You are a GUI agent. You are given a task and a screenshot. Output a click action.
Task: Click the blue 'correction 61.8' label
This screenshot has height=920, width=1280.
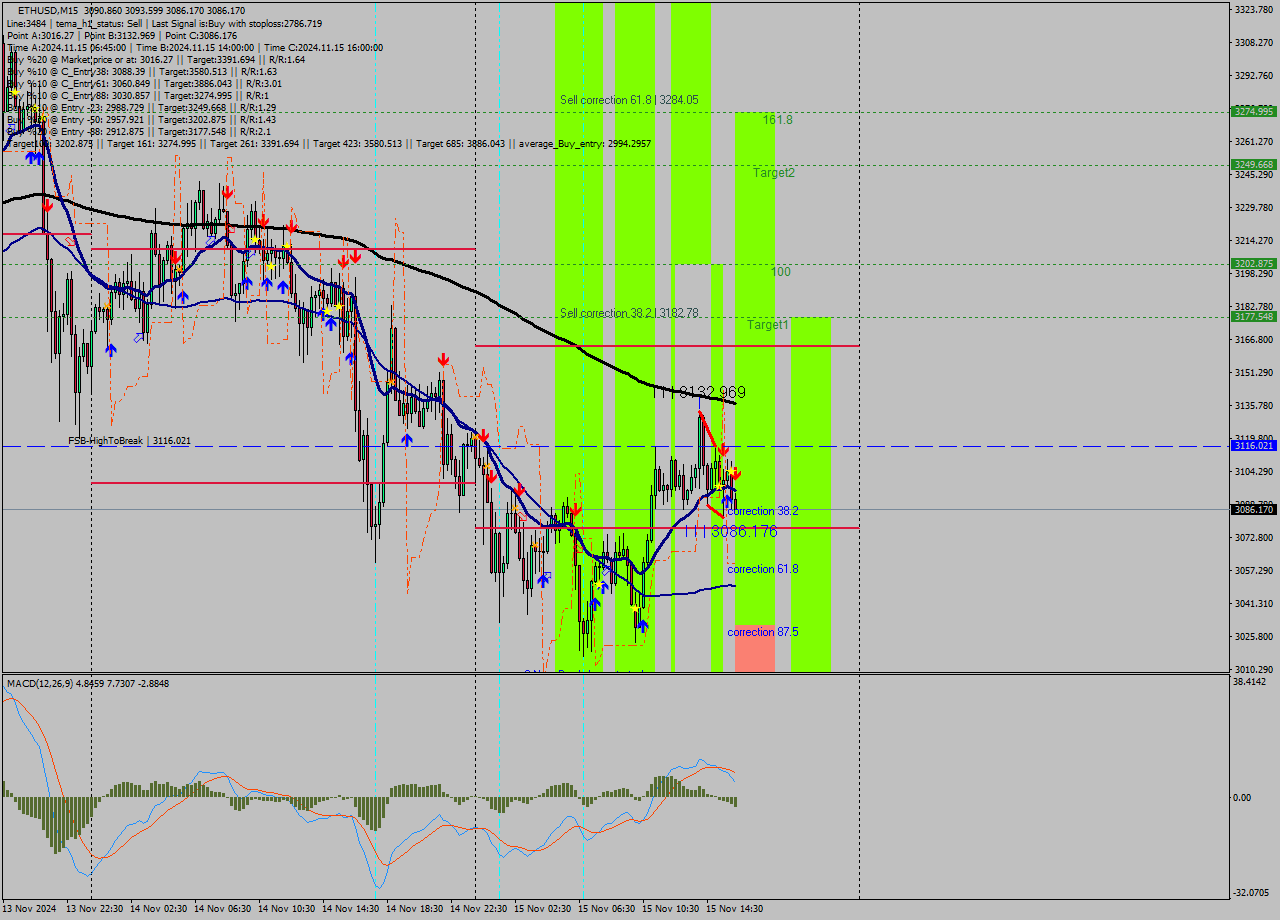pos(763,569)
